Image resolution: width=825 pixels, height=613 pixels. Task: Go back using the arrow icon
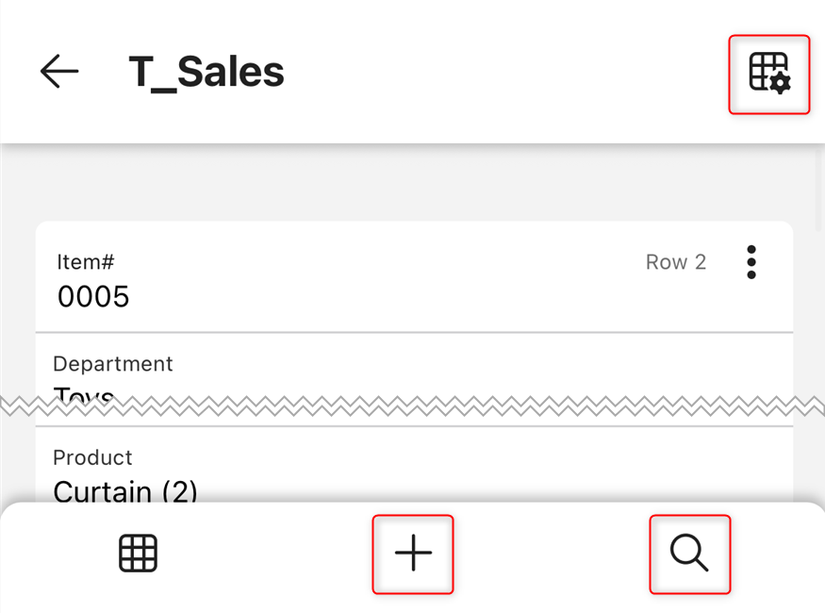(x=58, y=71)
